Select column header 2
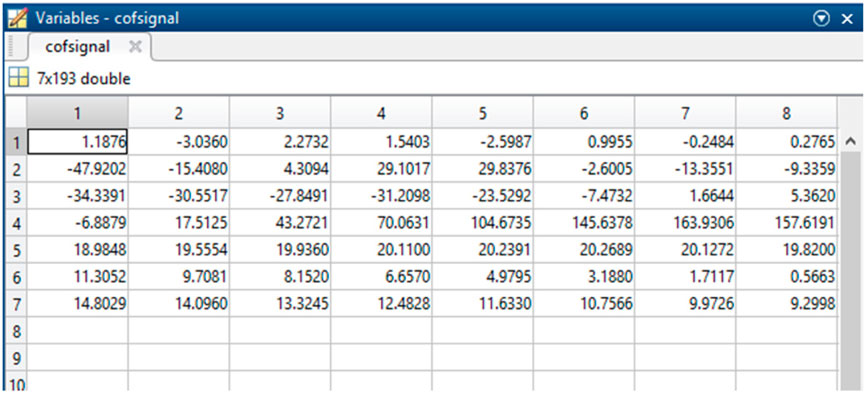865x393 pixels. 179,113
